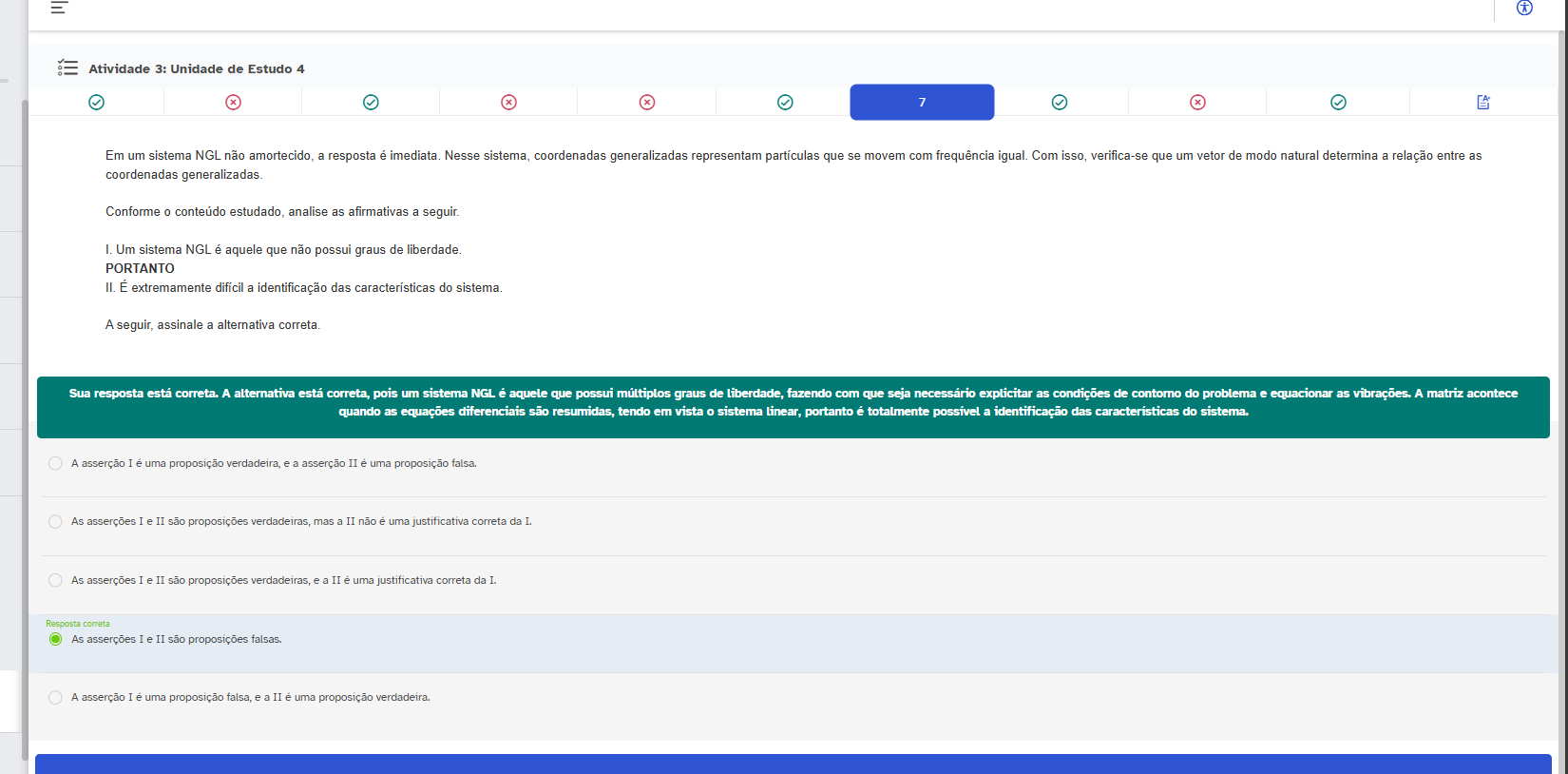Image resolution: width=1568 pixels, height=774 pixels.
Task: Click the accessibility icon in top right
Action: click(x=1524, y=8)
